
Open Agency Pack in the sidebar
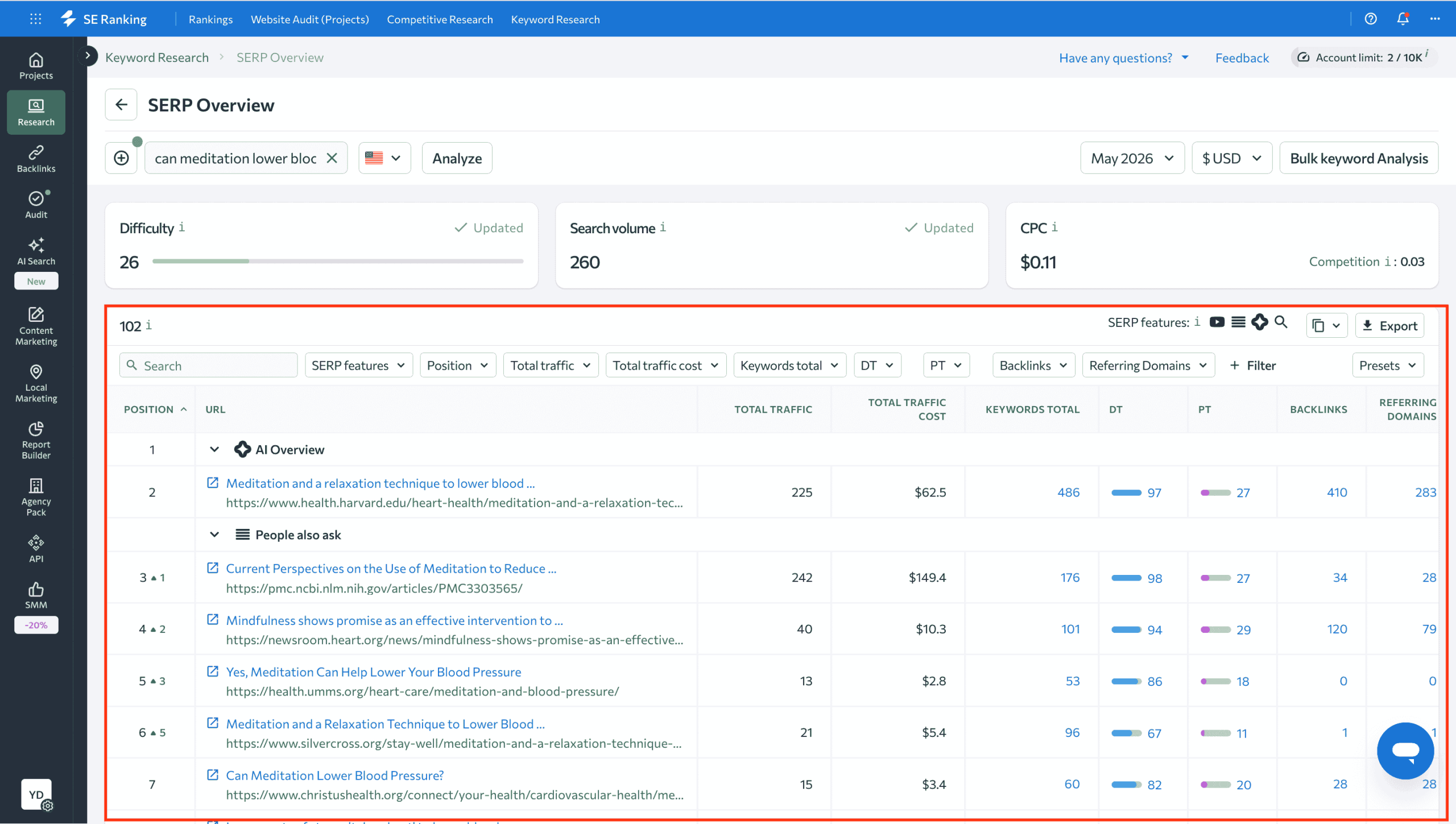[x=36, y=498]
